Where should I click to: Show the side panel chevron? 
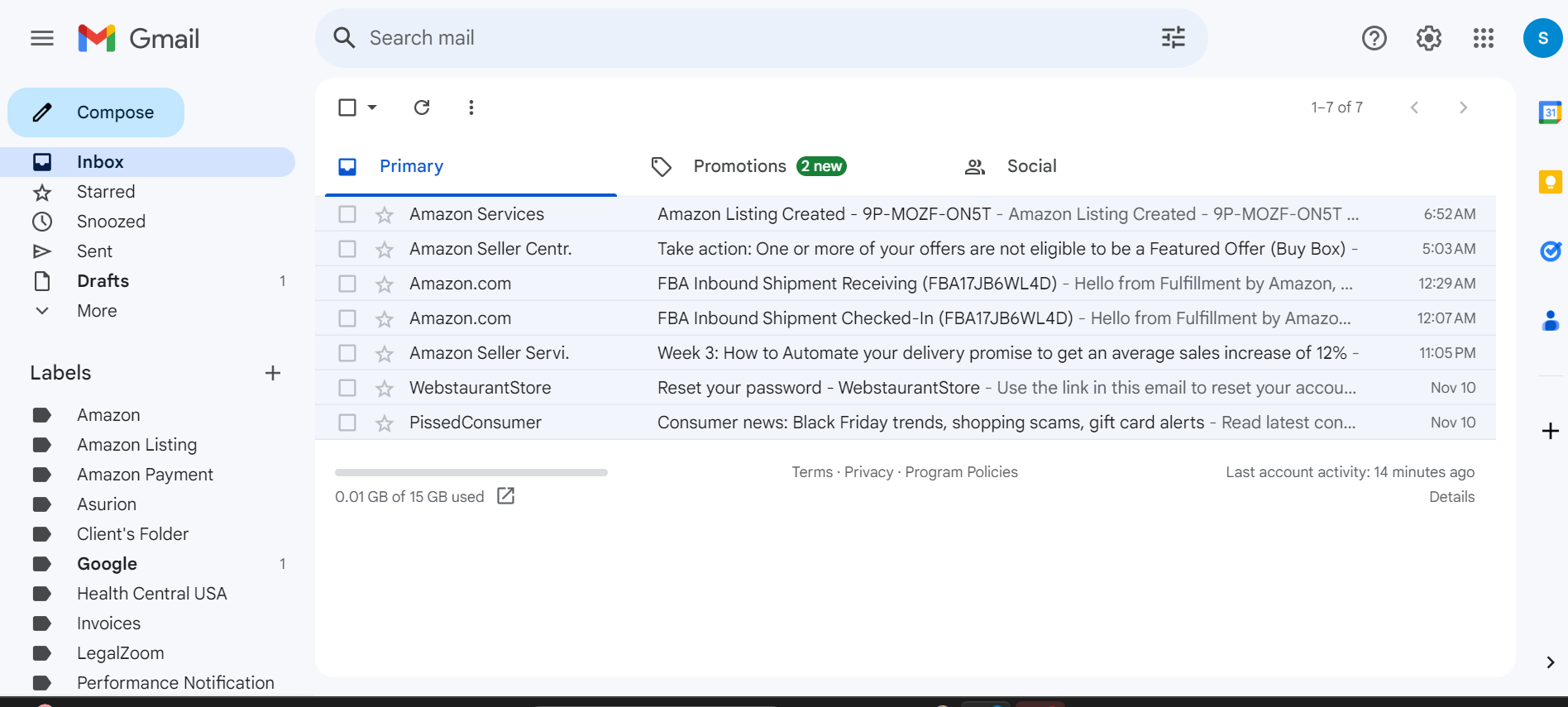pos(1550,662)
